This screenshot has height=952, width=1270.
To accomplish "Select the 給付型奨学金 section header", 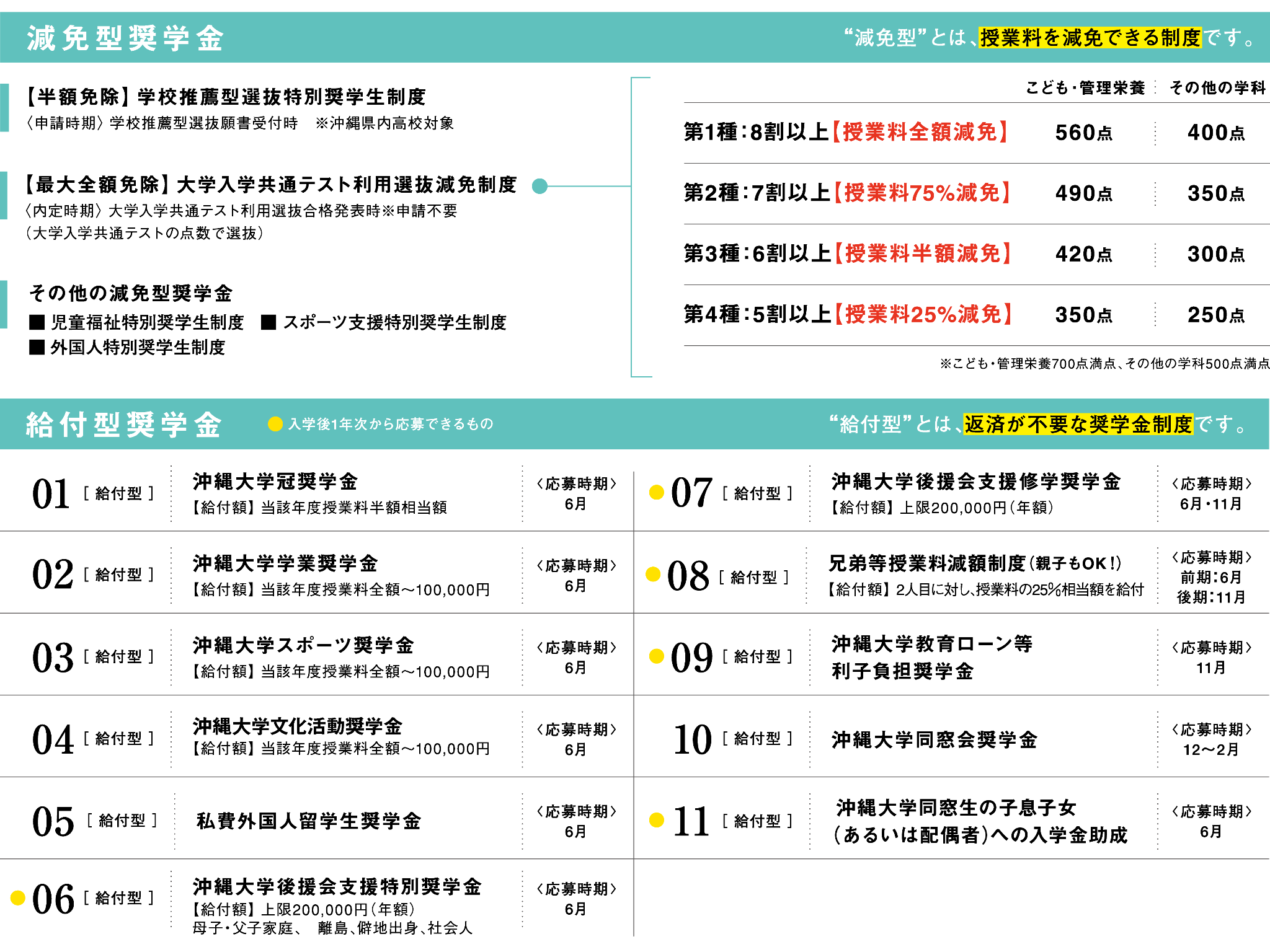I will tap(123, 425).
